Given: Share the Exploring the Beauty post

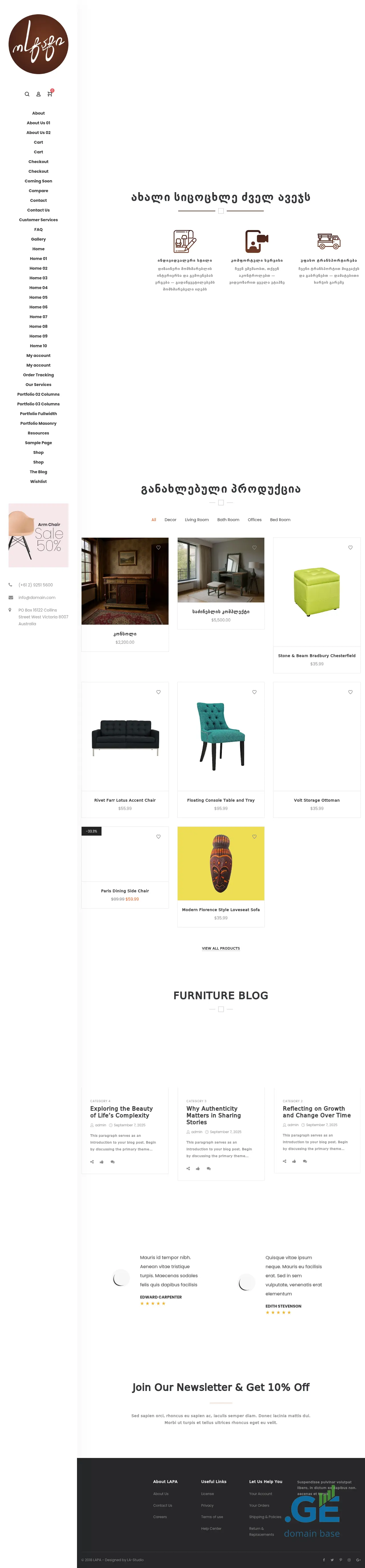Looking at the screenshot, I should pos(92,1161).
